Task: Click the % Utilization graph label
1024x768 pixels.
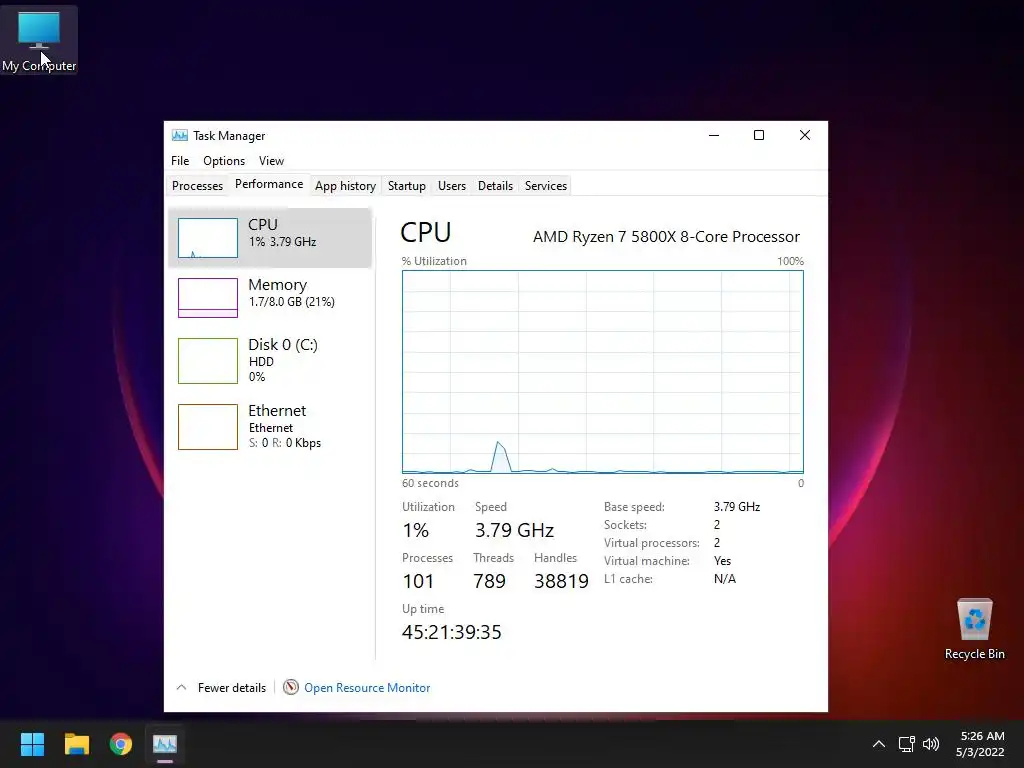Action: [x=434, y=261]
